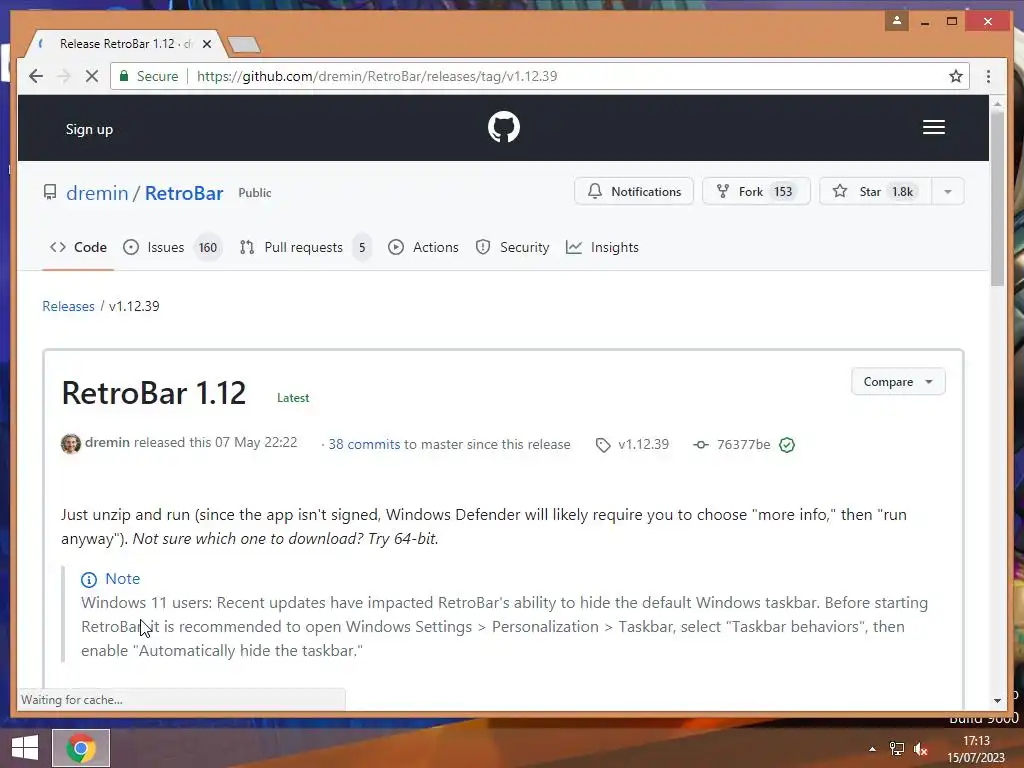This screenshot has width=1024, height=768.
Task: Bookmark this page with the star icon
Action: pyautogui.click(x=955, y=76)
